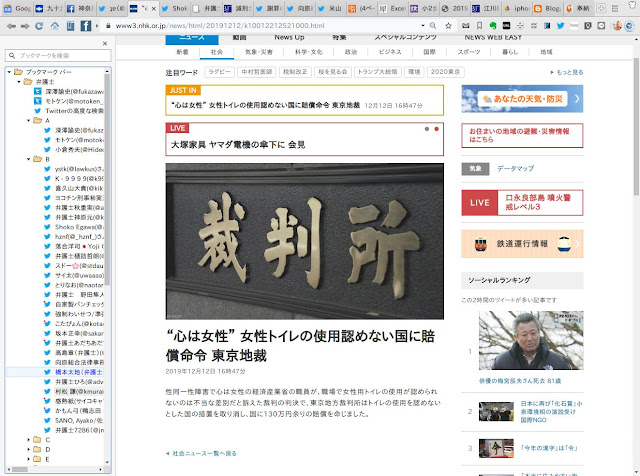Open the LIVE 大塚家具 ヤマダ電機 headline
Screen dimensions: 640x476
pyautogui.click(x=238, y=145)
